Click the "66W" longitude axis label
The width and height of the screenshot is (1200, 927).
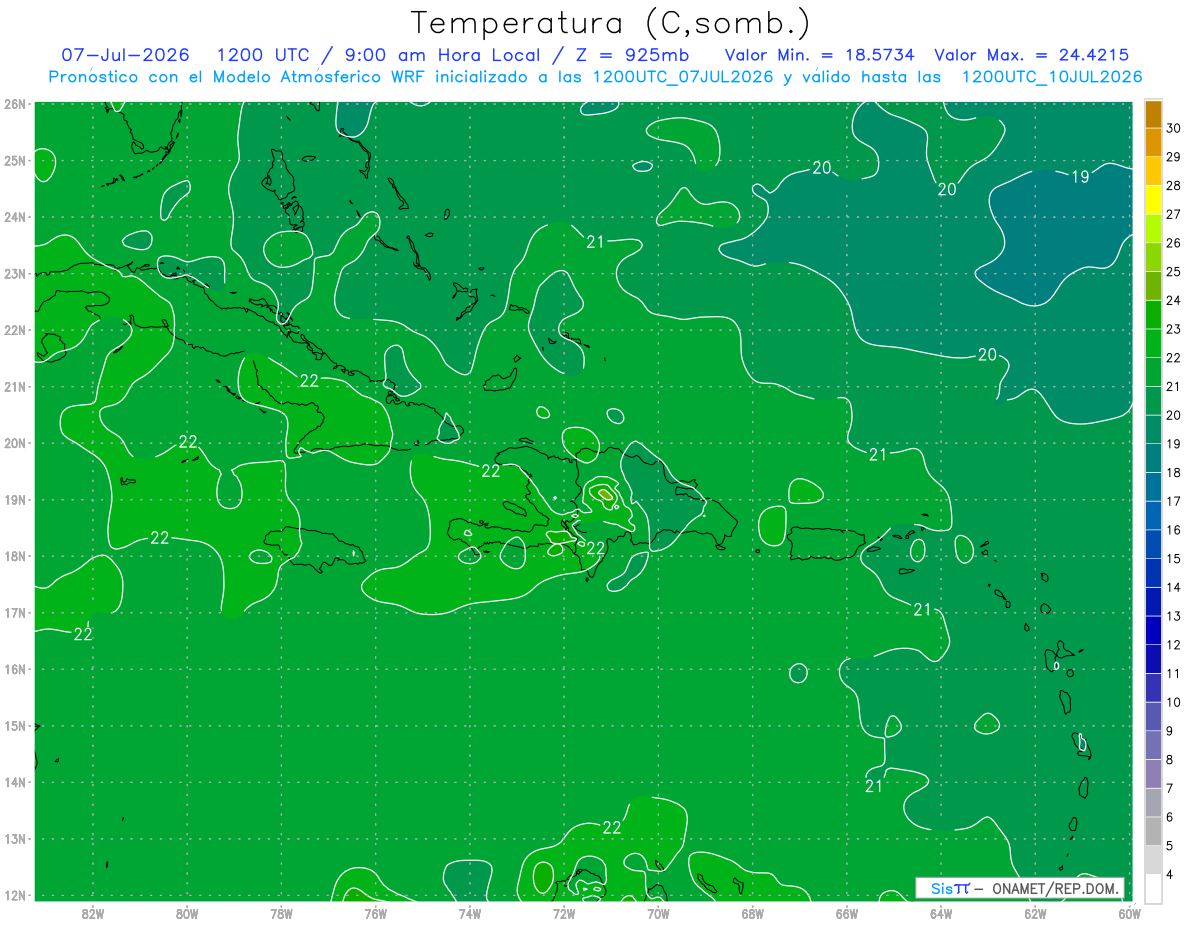(x=847, y=913)
